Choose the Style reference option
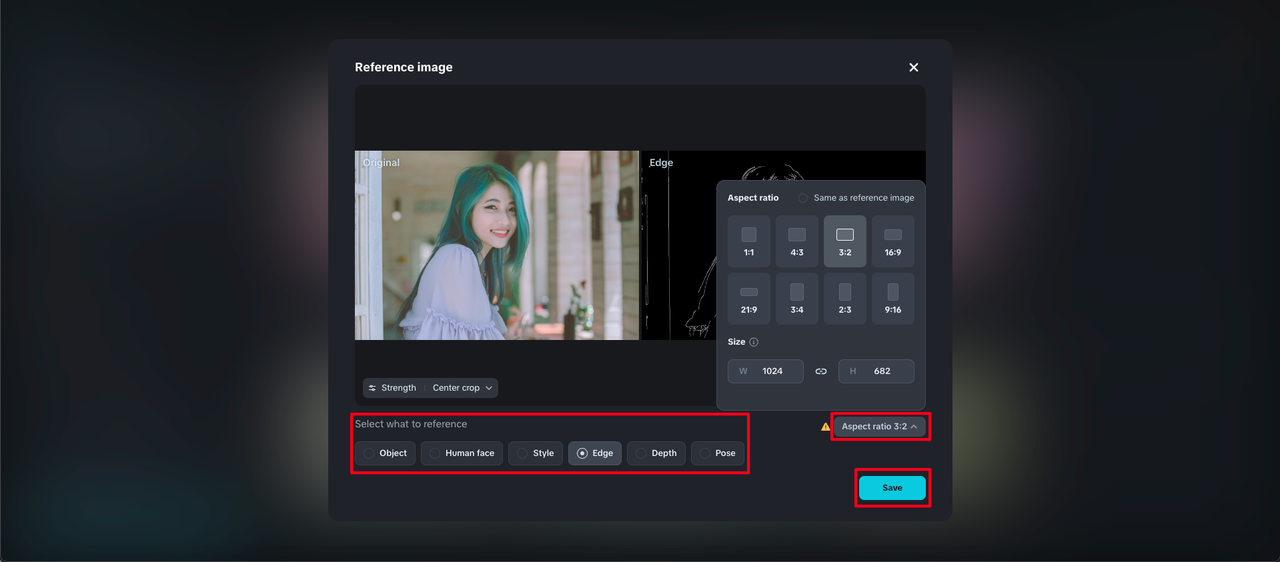 pyautogui.click(x=536, y=453)
